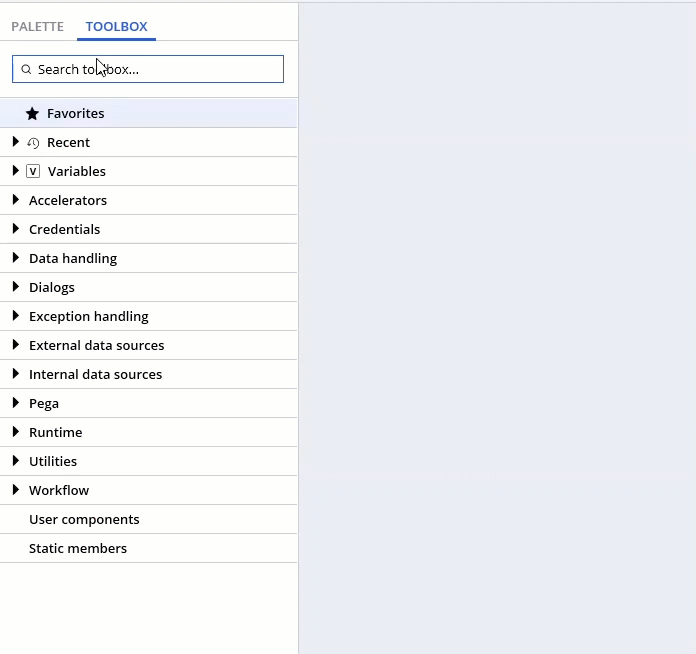Click the Variables V box icon
696x654 pixels.
pos(33,171)
